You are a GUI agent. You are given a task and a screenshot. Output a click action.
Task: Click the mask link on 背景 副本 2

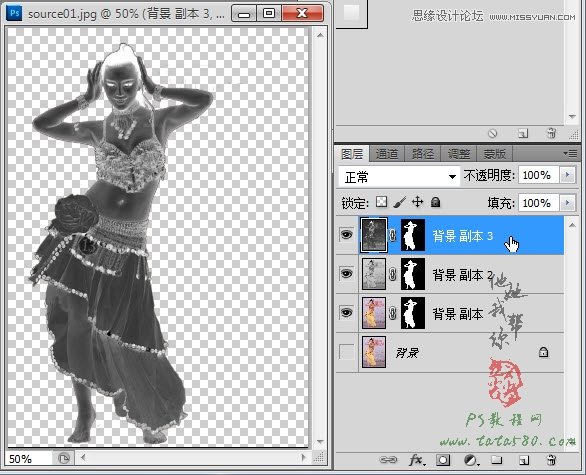[x=393, y=274]
